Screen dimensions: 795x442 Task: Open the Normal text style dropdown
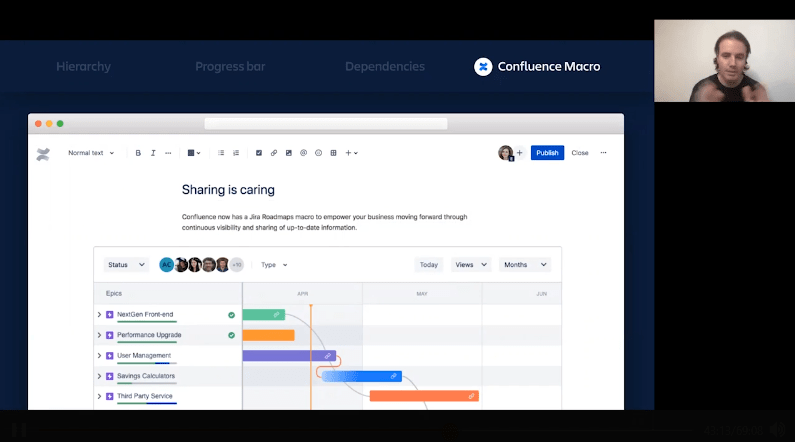point(90,153)
